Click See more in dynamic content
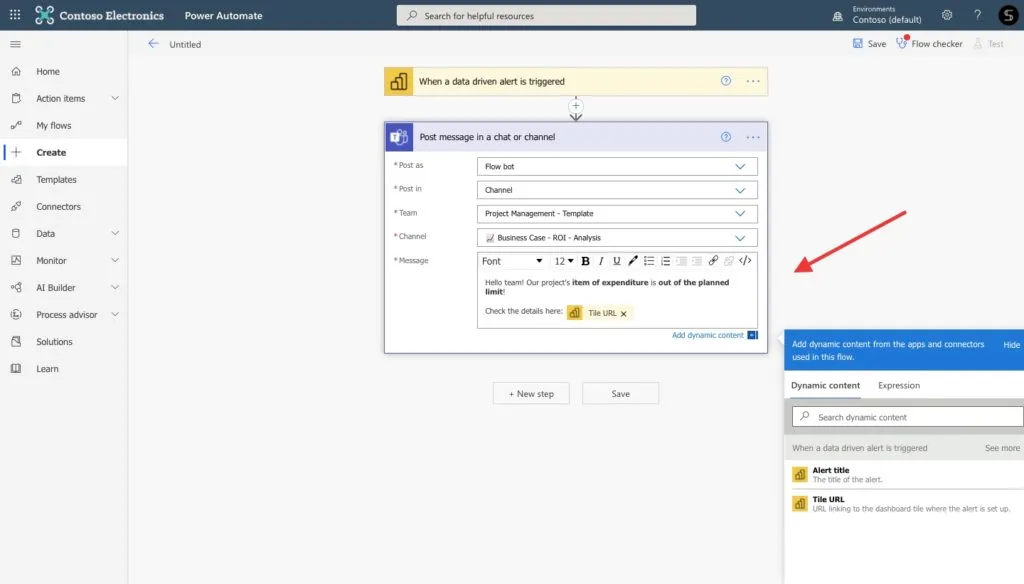 point(1002,448)
